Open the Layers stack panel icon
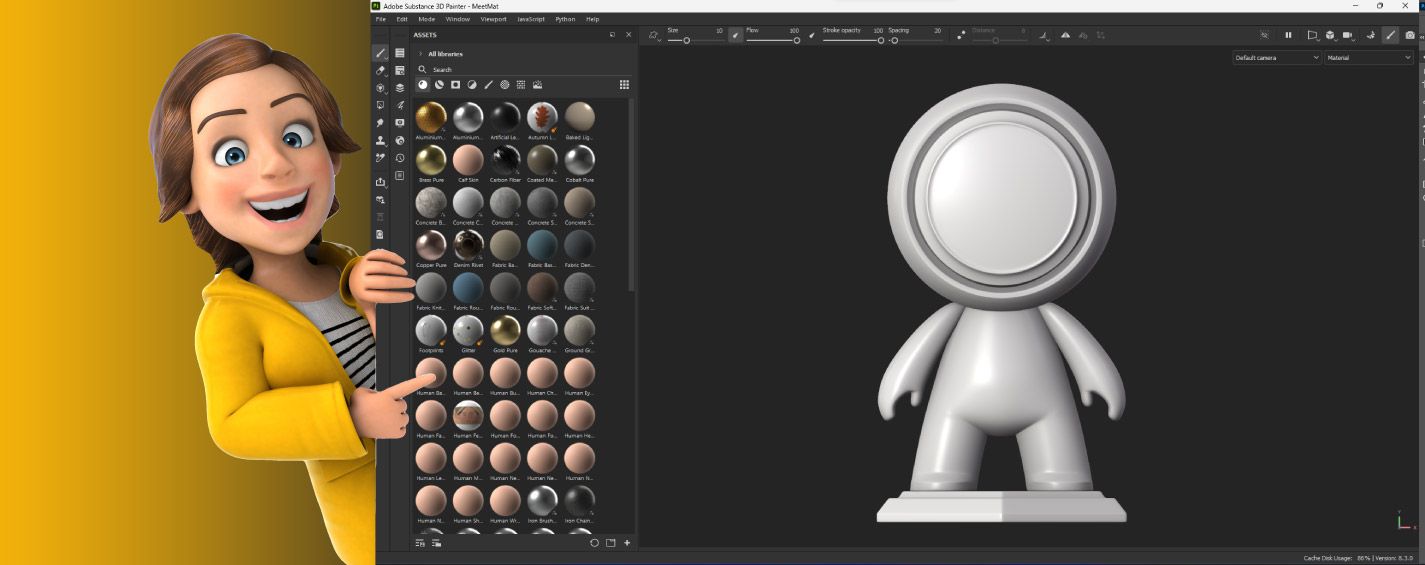The height and width of the screenshot is (565, 1425). point(399,88)
